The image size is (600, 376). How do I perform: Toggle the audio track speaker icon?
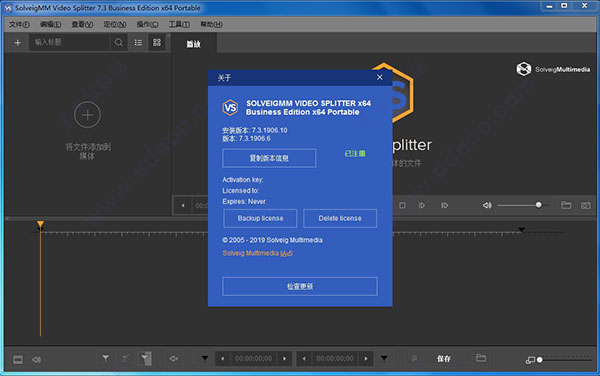(x=36, y=360)
